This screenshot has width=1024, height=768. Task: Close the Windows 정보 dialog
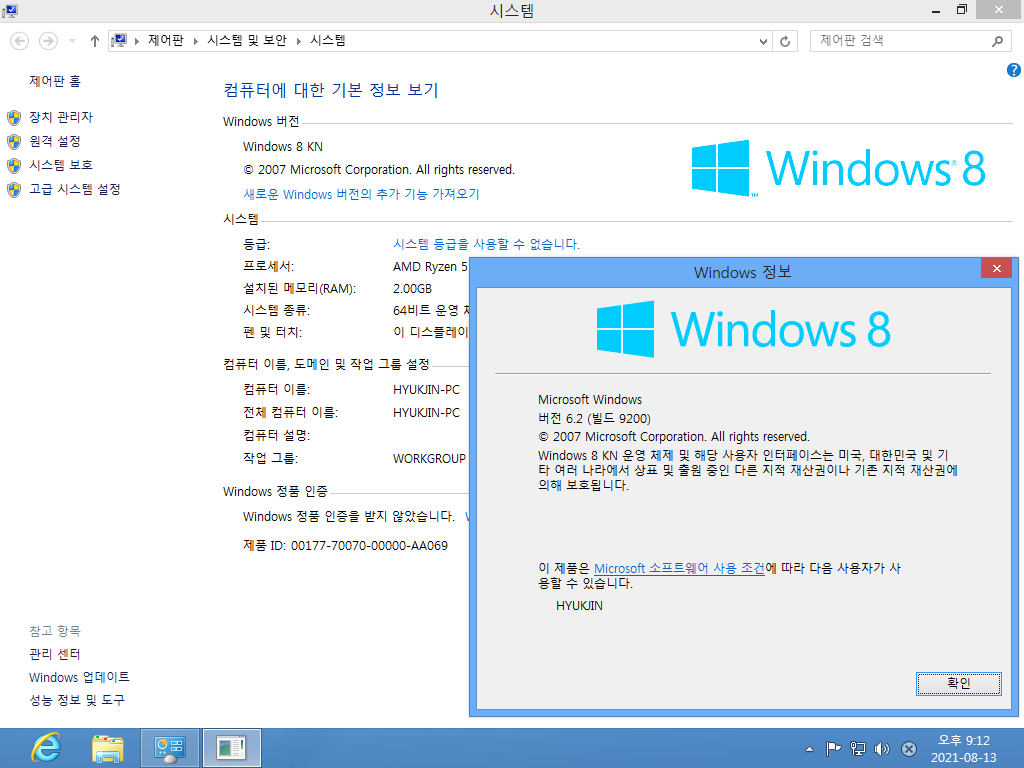point(997,268)
